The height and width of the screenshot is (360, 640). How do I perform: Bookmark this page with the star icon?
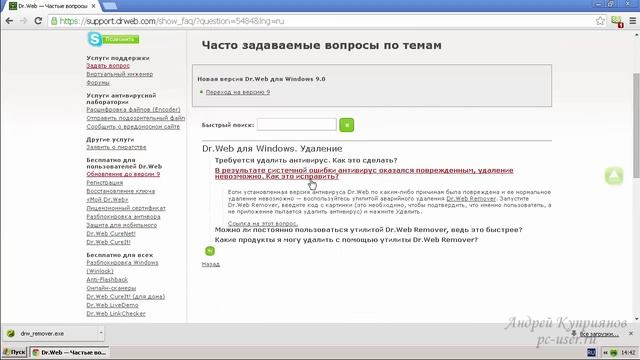click(x=600, y=21)
